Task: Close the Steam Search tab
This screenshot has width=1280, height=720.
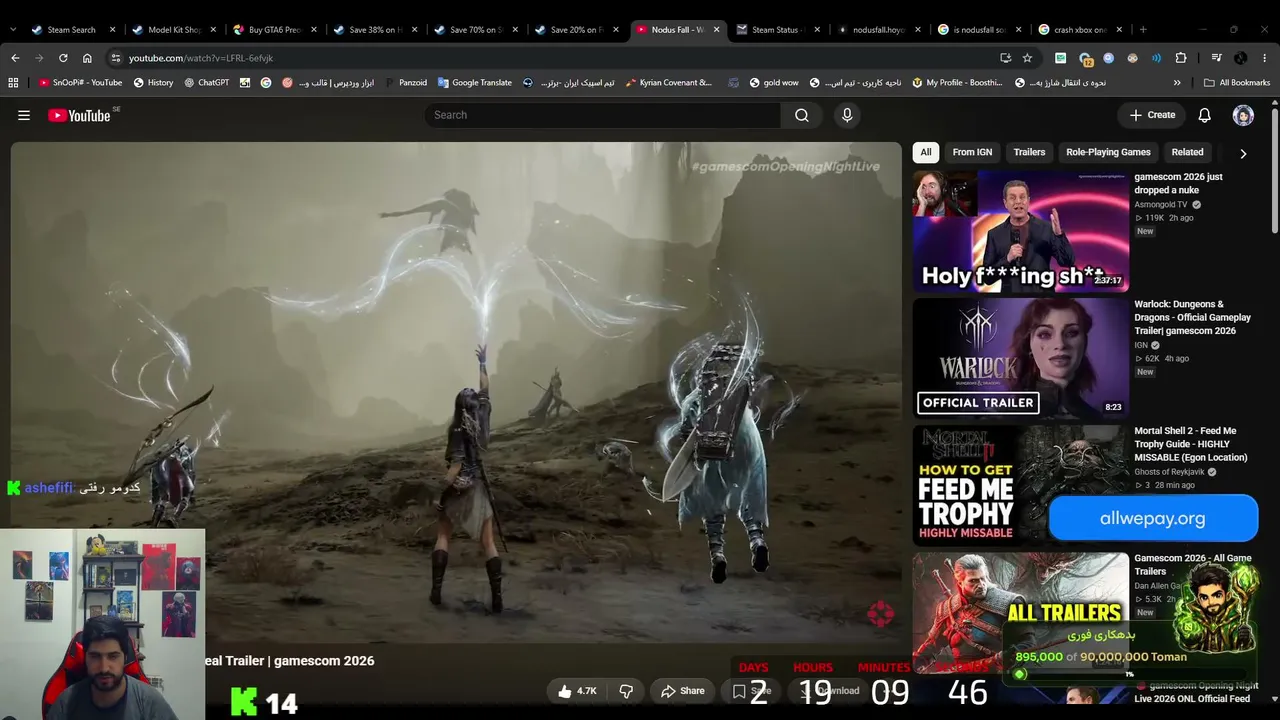Action: 112,30
